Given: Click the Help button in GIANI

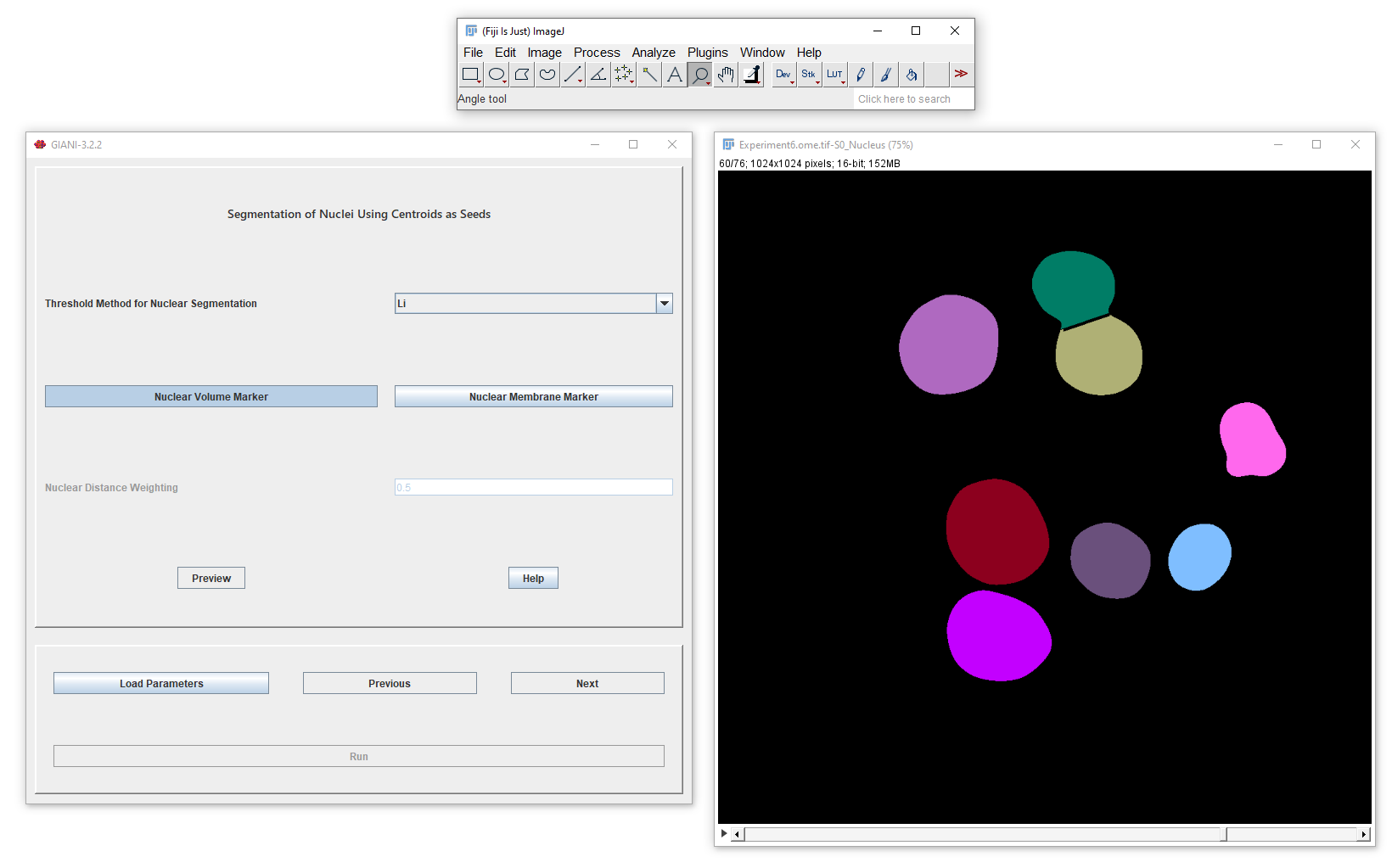Looking at the screenshot, I should click(533, 578).
